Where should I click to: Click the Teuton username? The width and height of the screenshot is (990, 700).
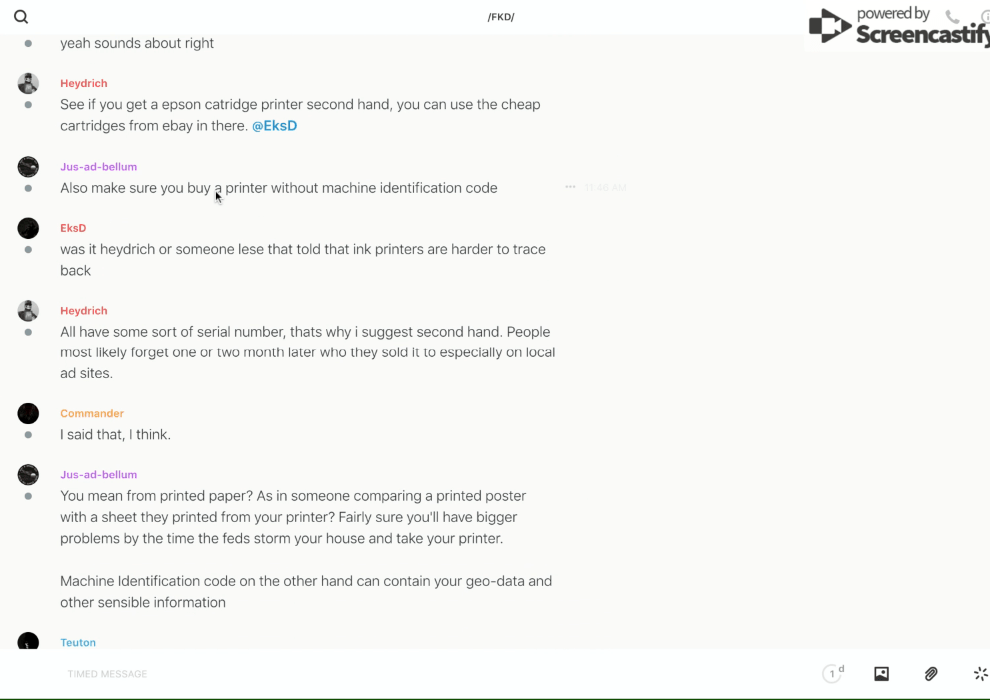78,642
